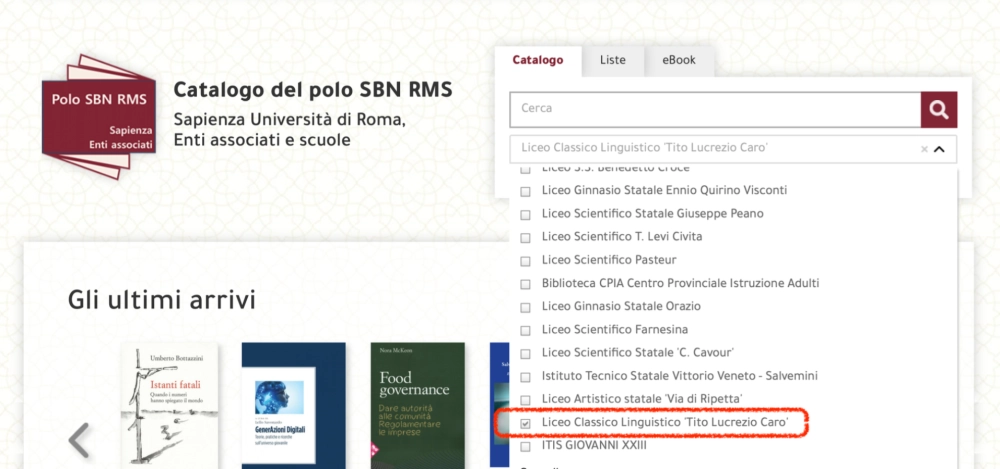Open the Food governance book cover
The image size is (1000, 469).
point(418,405)
